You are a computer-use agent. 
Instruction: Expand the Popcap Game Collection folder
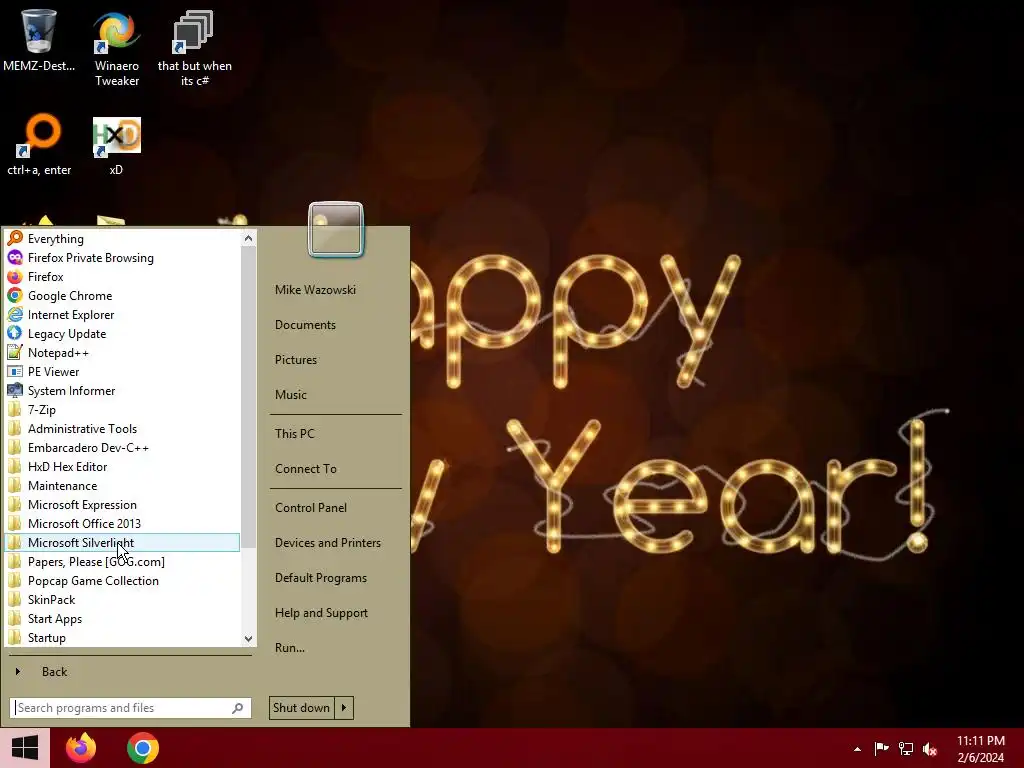[122, 580]
